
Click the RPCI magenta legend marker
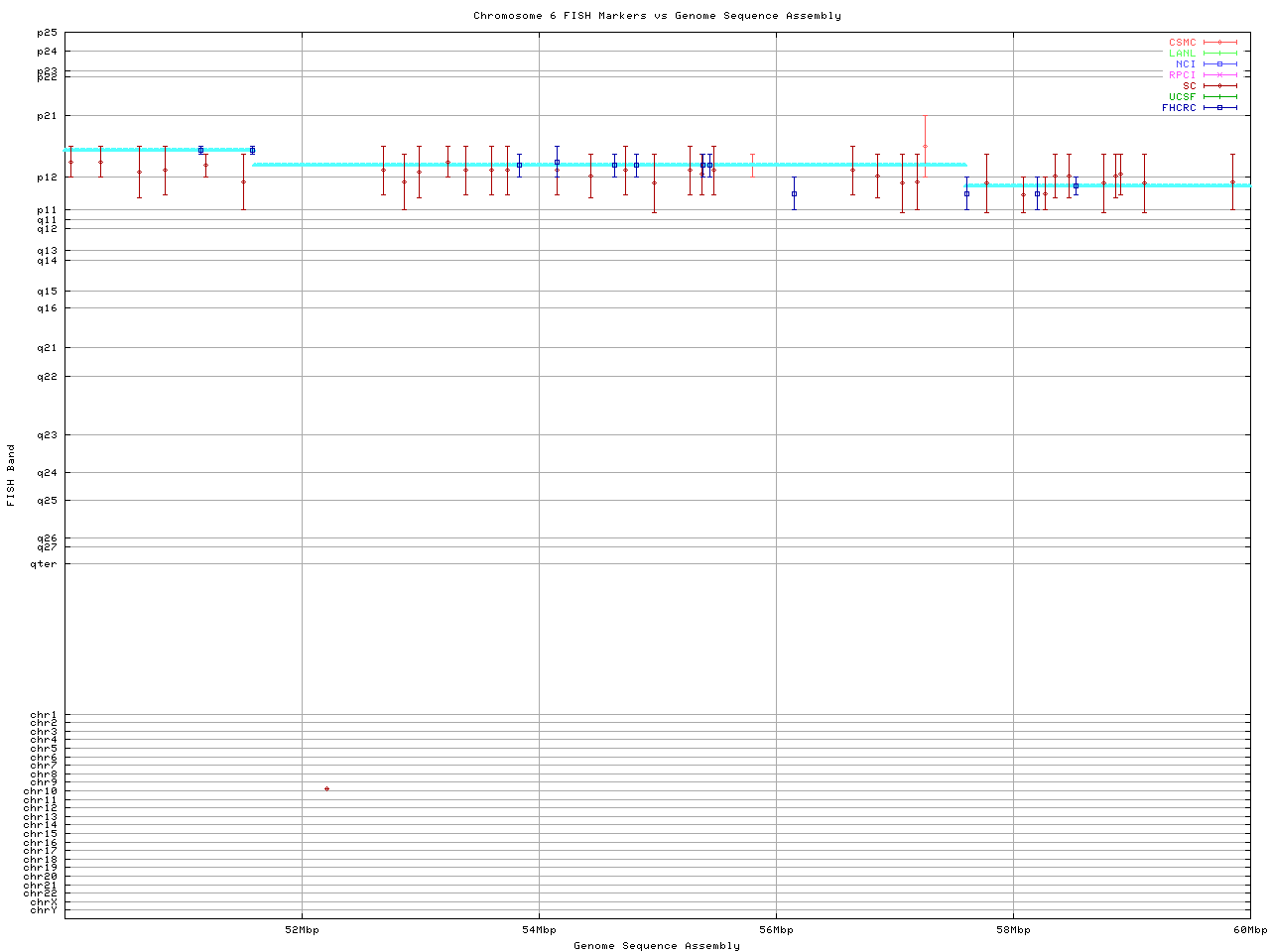[1219, 75]
